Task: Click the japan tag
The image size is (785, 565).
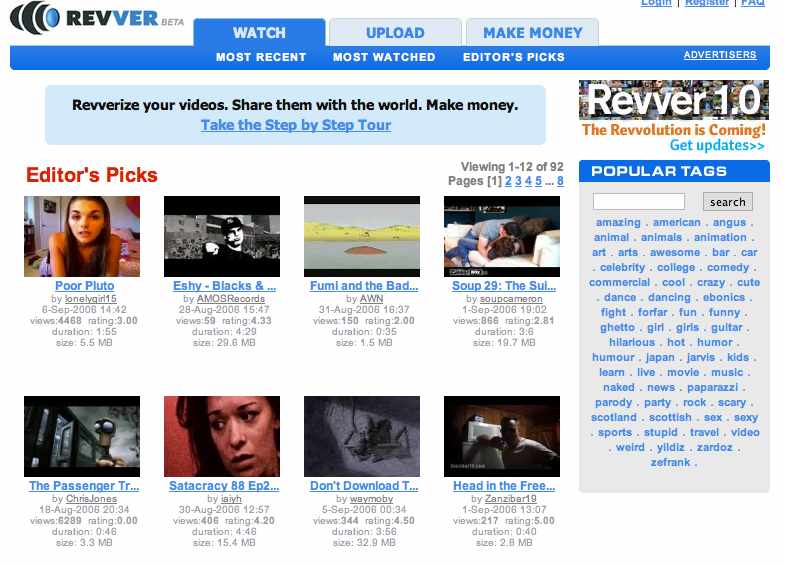Action: click(x=660, y=357)
